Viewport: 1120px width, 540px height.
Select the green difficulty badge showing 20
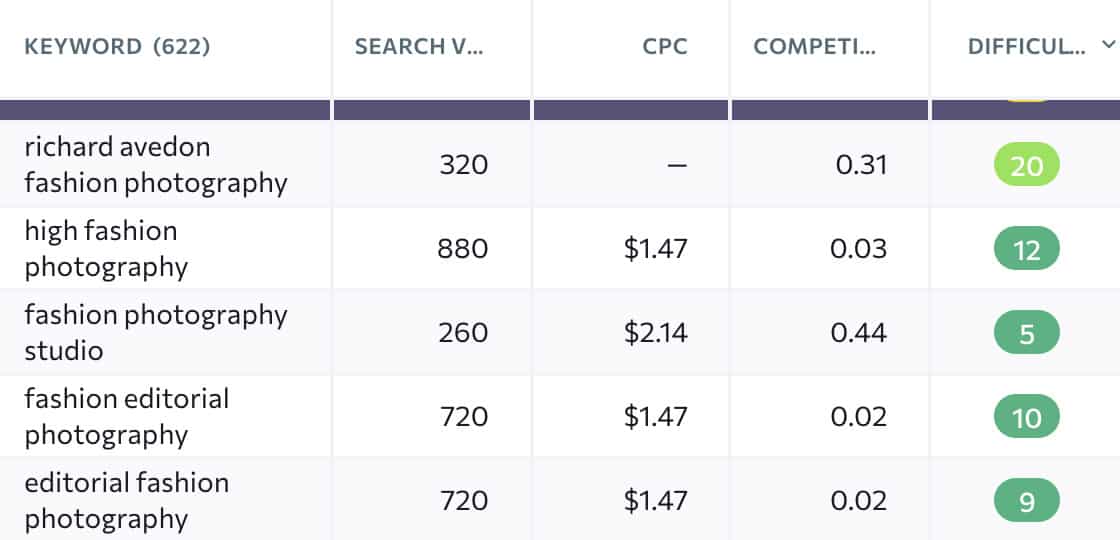pyautogui.click(x=1026, y=166)
